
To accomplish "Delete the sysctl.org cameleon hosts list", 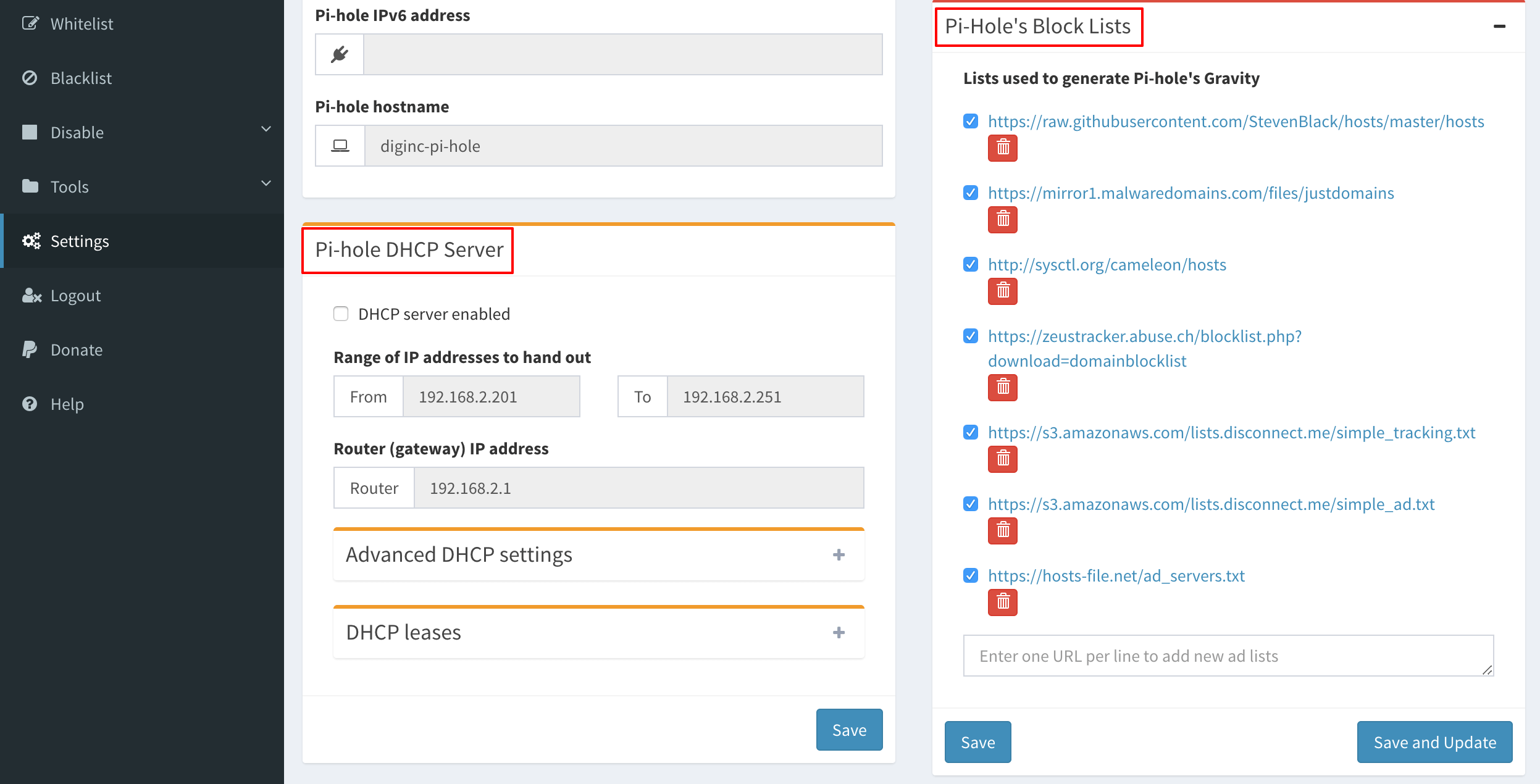I will tap(1002, 291).
